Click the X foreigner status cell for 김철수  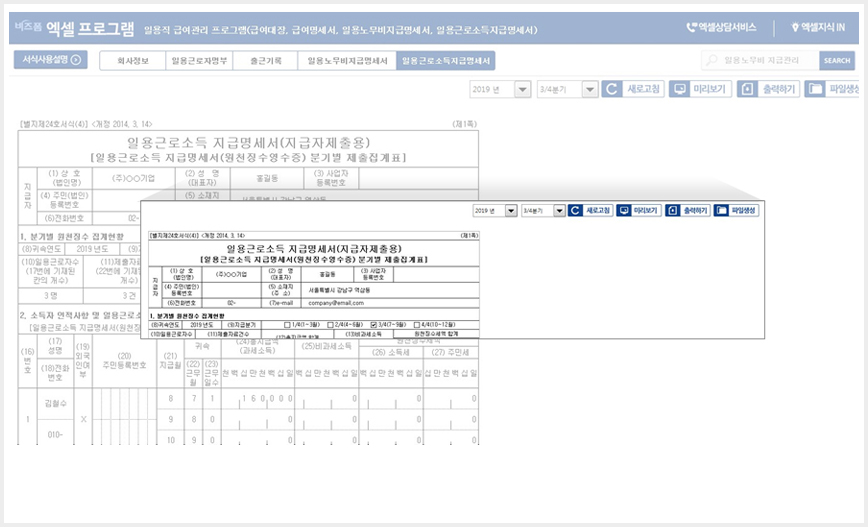83,419
